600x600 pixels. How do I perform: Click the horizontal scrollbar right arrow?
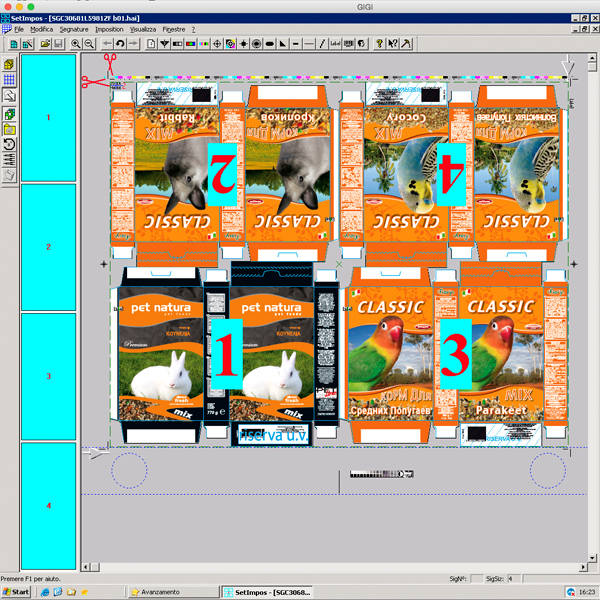click(583, 567)
